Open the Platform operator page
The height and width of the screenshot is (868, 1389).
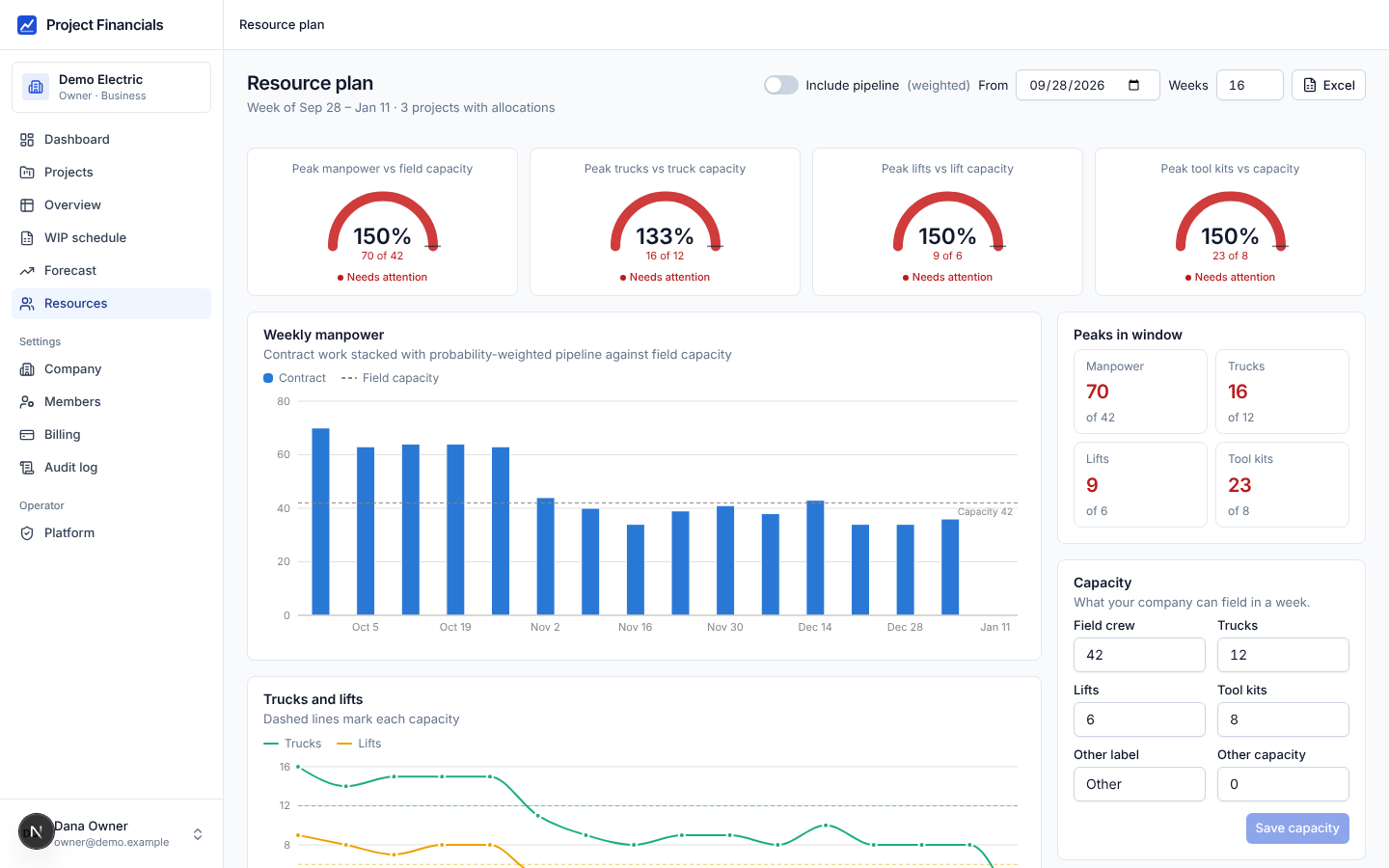(111, 533)
